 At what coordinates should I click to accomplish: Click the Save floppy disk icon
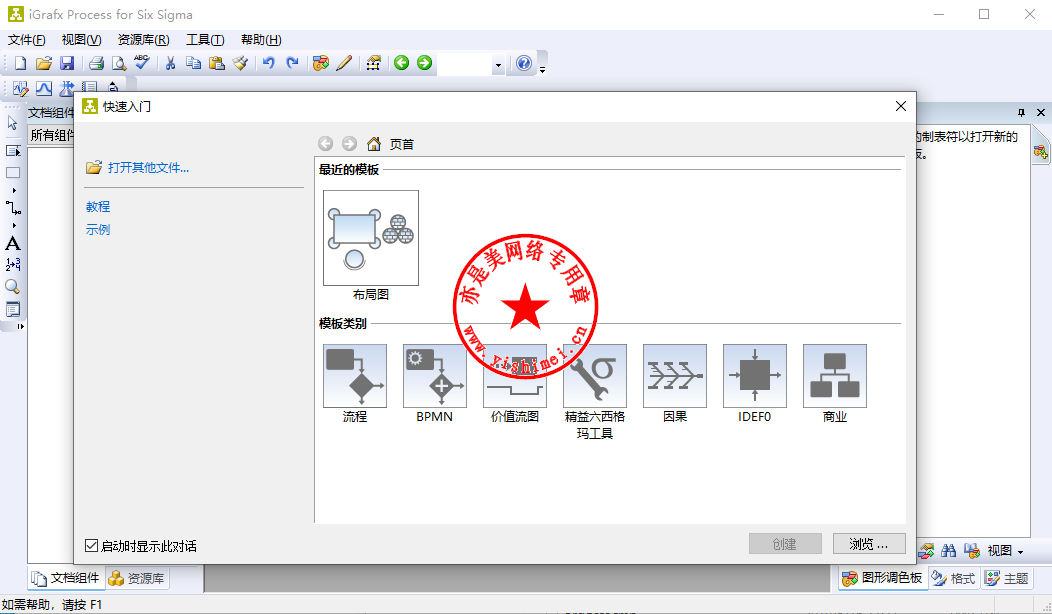[67, 63]
